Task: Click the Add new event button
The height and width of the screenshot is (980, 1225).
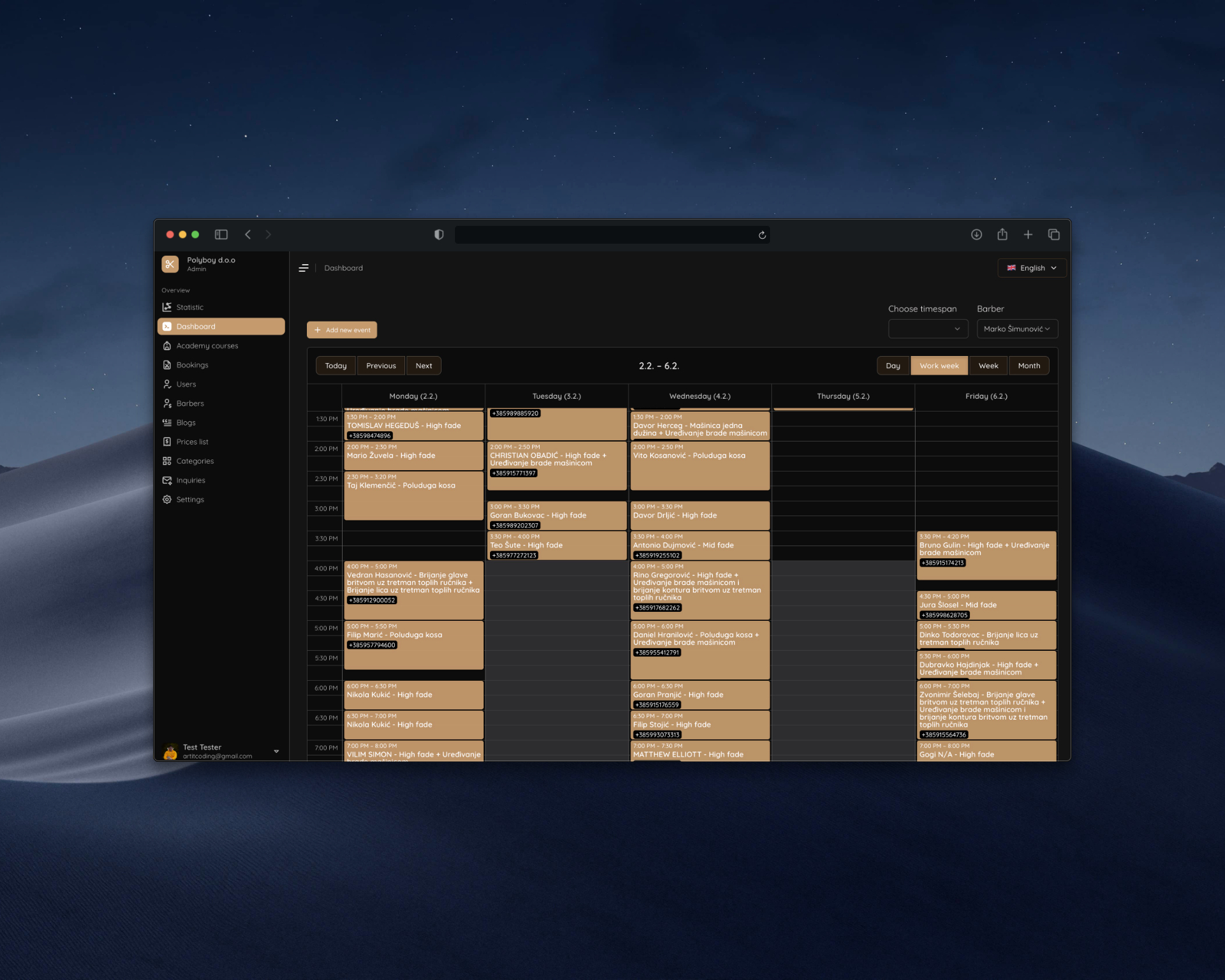Action: click(x=342, y=330)
